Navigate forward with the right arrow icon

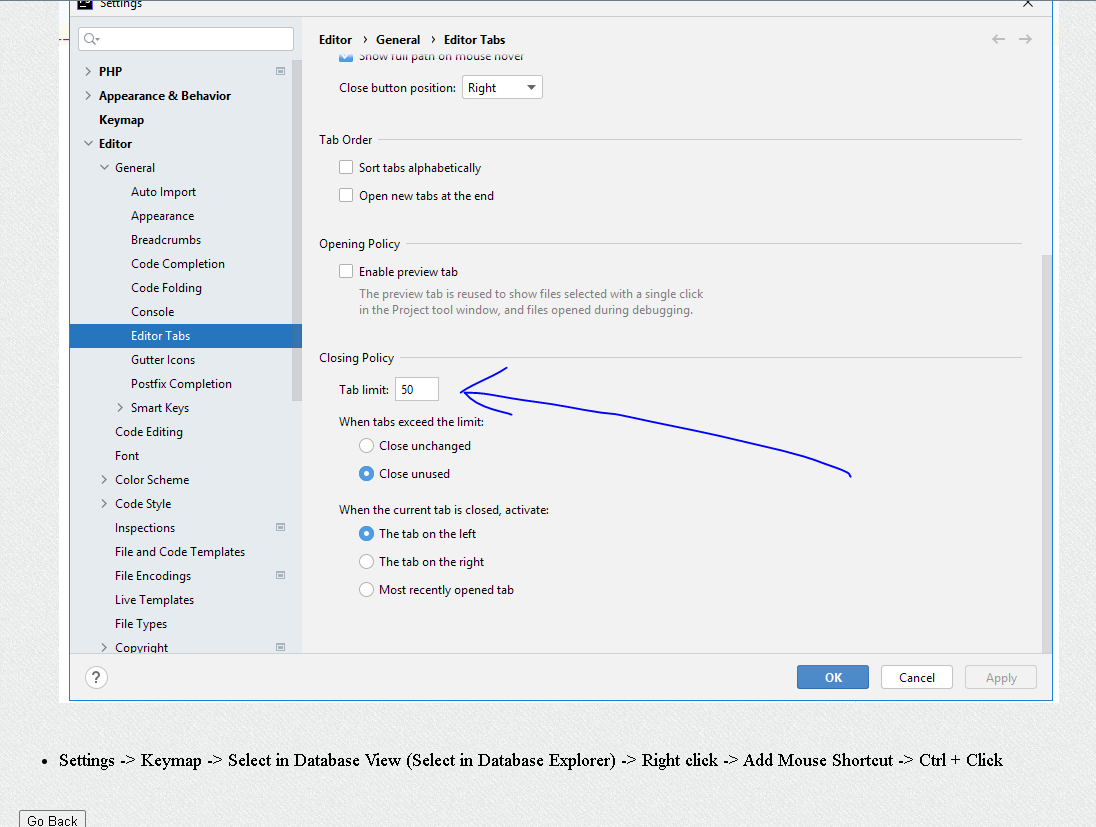click(1025, 39)
